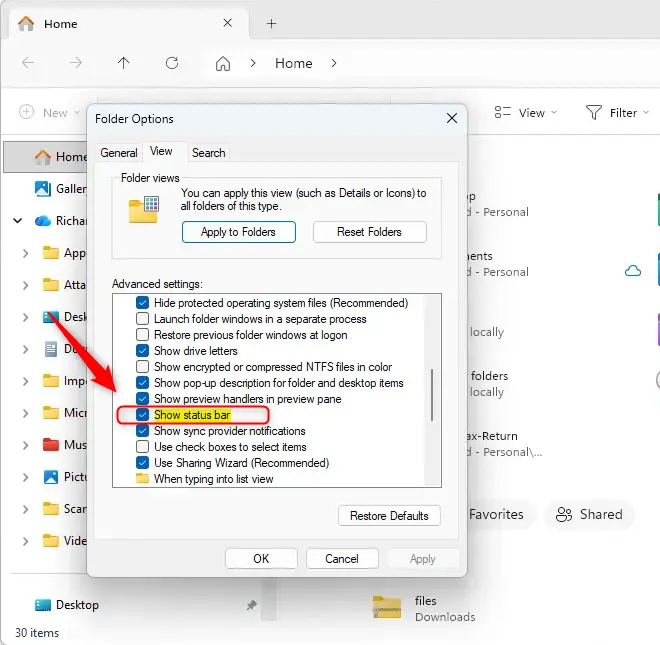Viewport: 660px width, 645px height.
Task: Close the Home tab
Action: (x=227, y=23)
